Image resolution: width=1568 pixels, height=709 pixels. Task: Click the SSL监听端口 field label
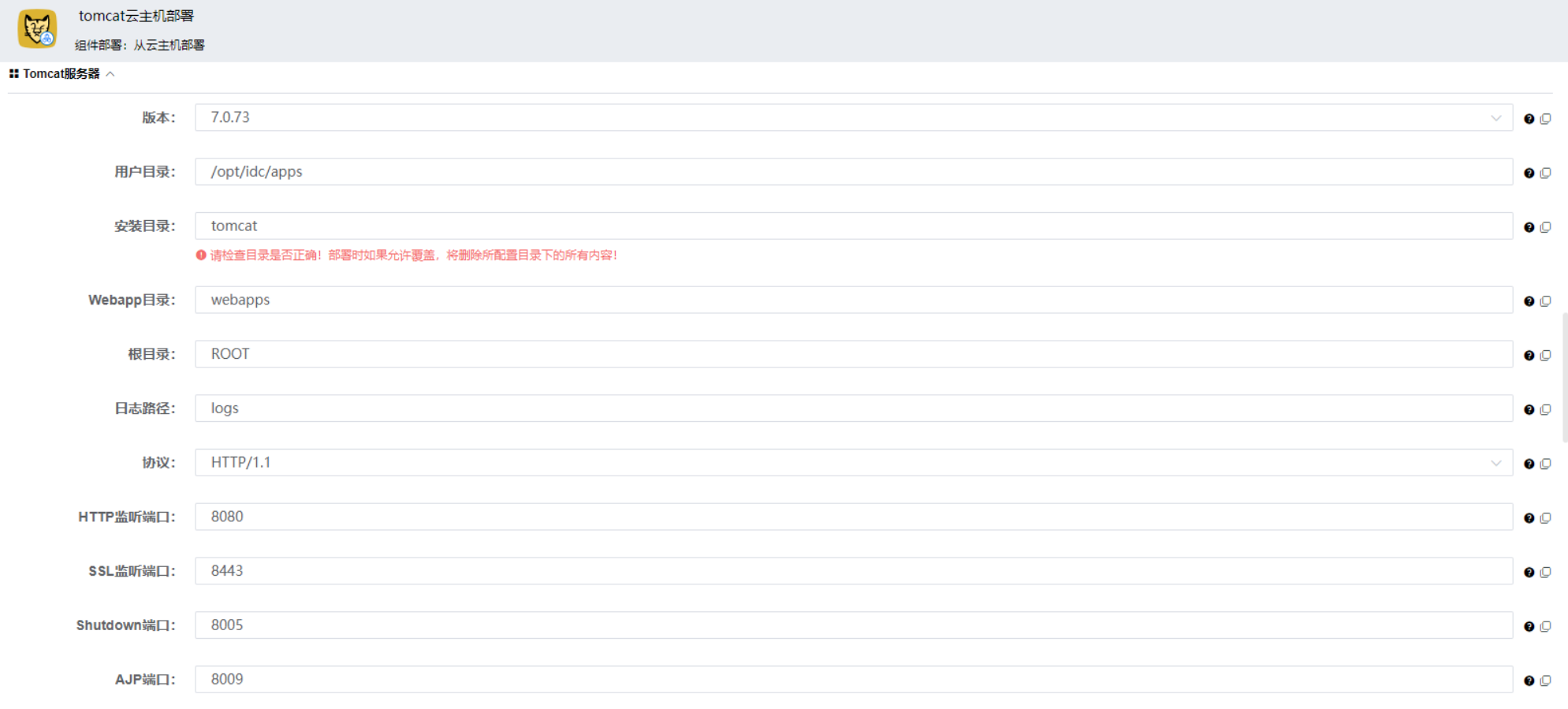pos(132,571)
